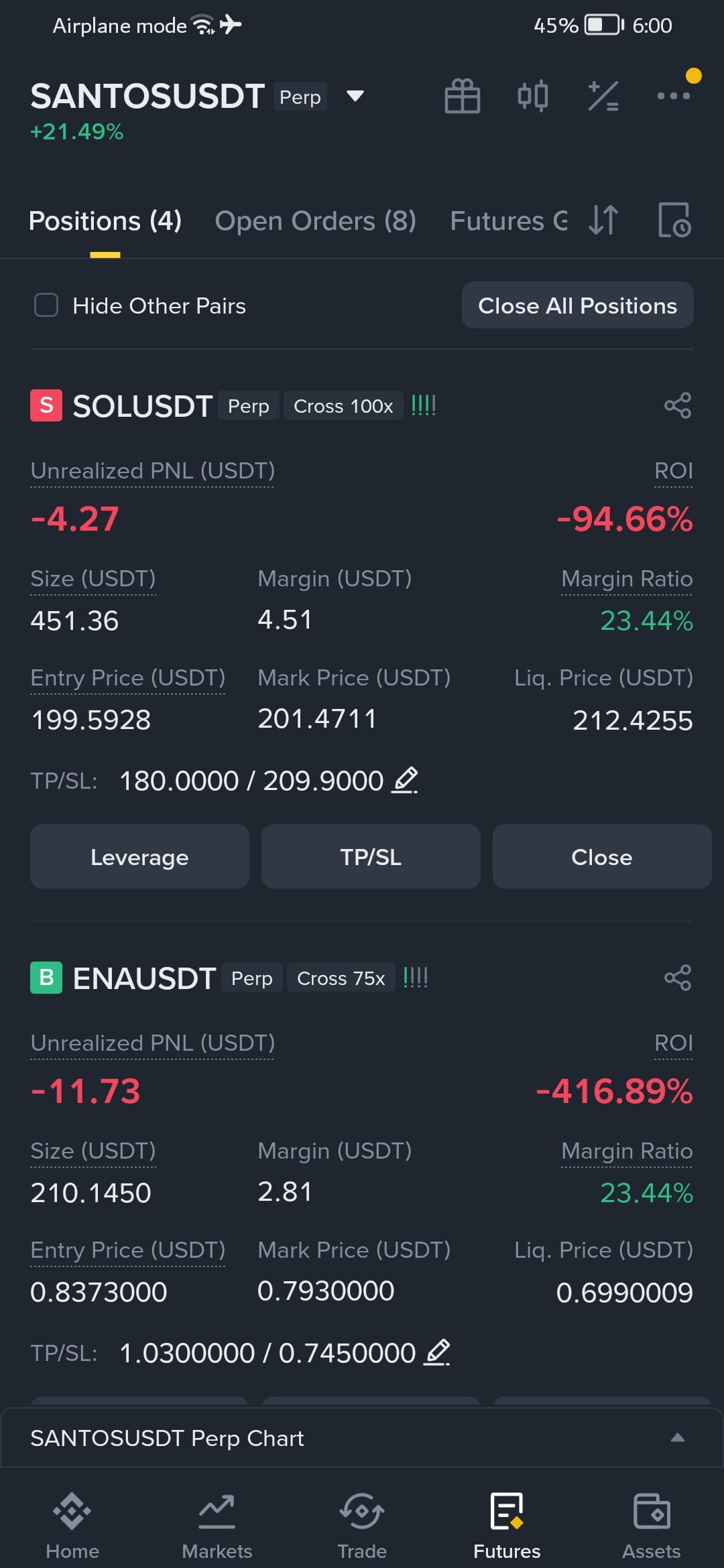Expand the SANTOSUSDT Perp Chart panel

[362, 1437]
